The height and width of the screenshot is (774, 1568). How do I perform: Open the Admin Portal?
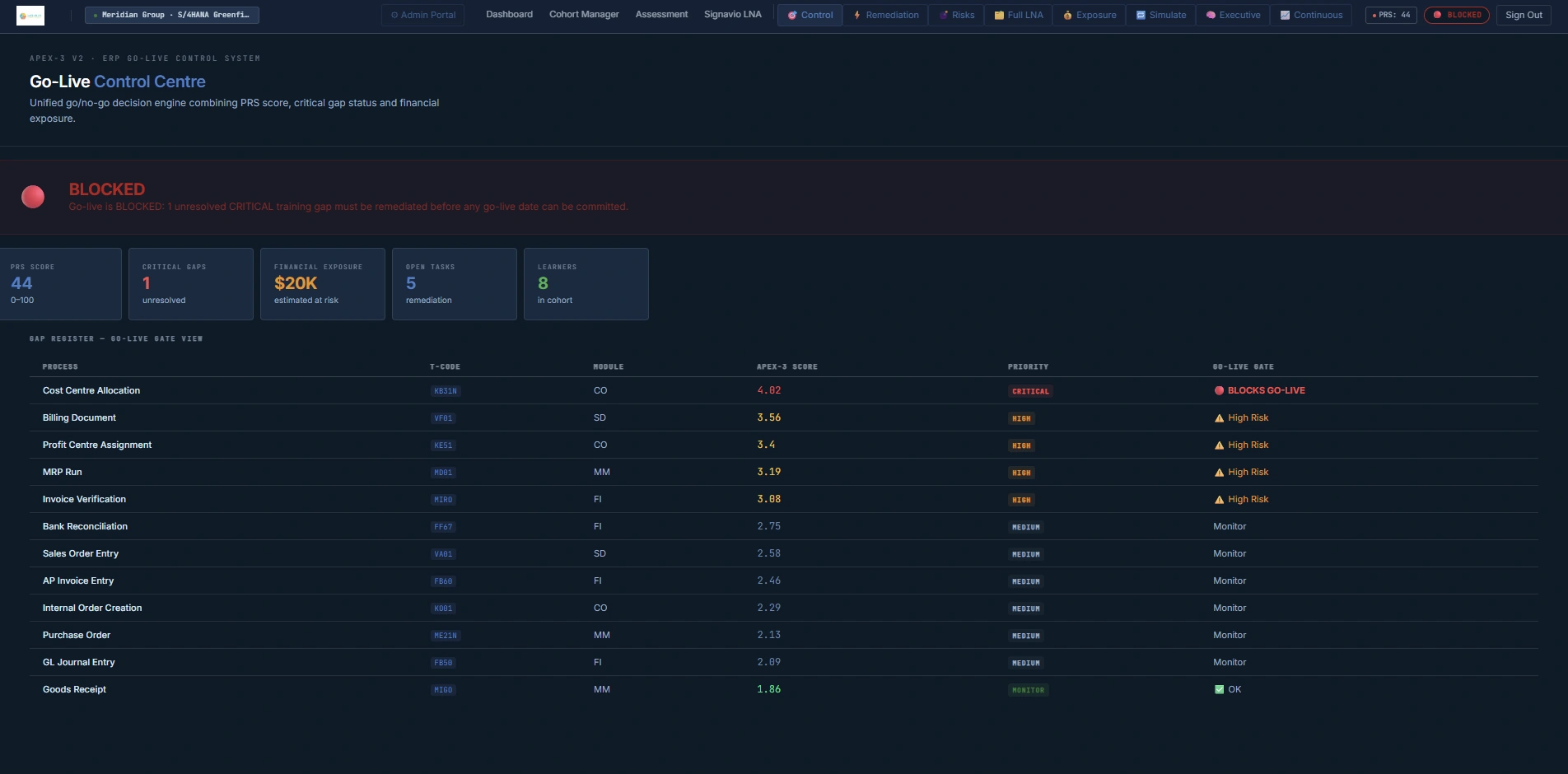(x=423, y=15)
